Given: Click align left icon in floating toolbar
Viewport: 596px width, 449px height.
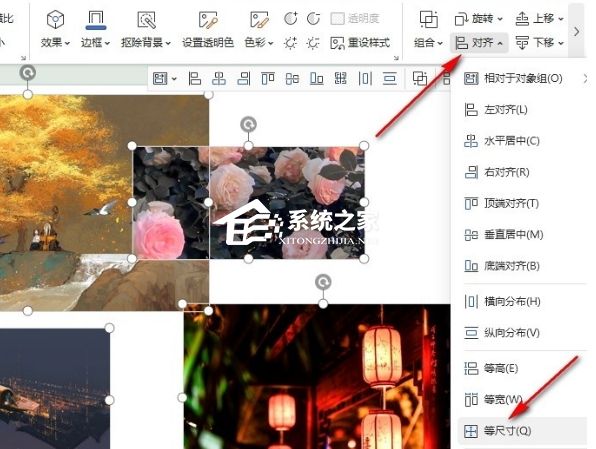Looking at the screenshot, I should point(195,79).
